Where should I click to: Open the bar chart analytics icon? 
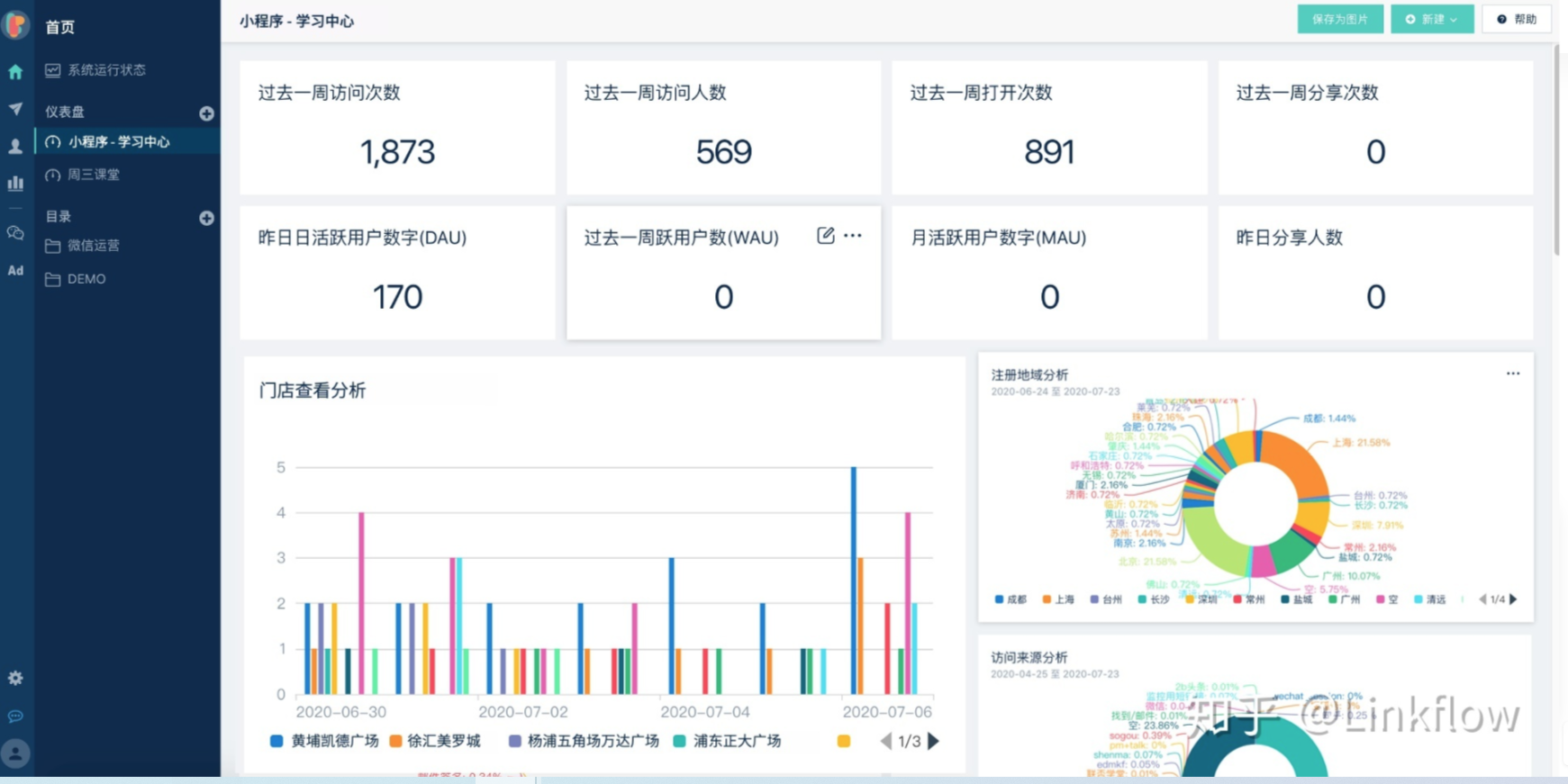pos(15,183)
